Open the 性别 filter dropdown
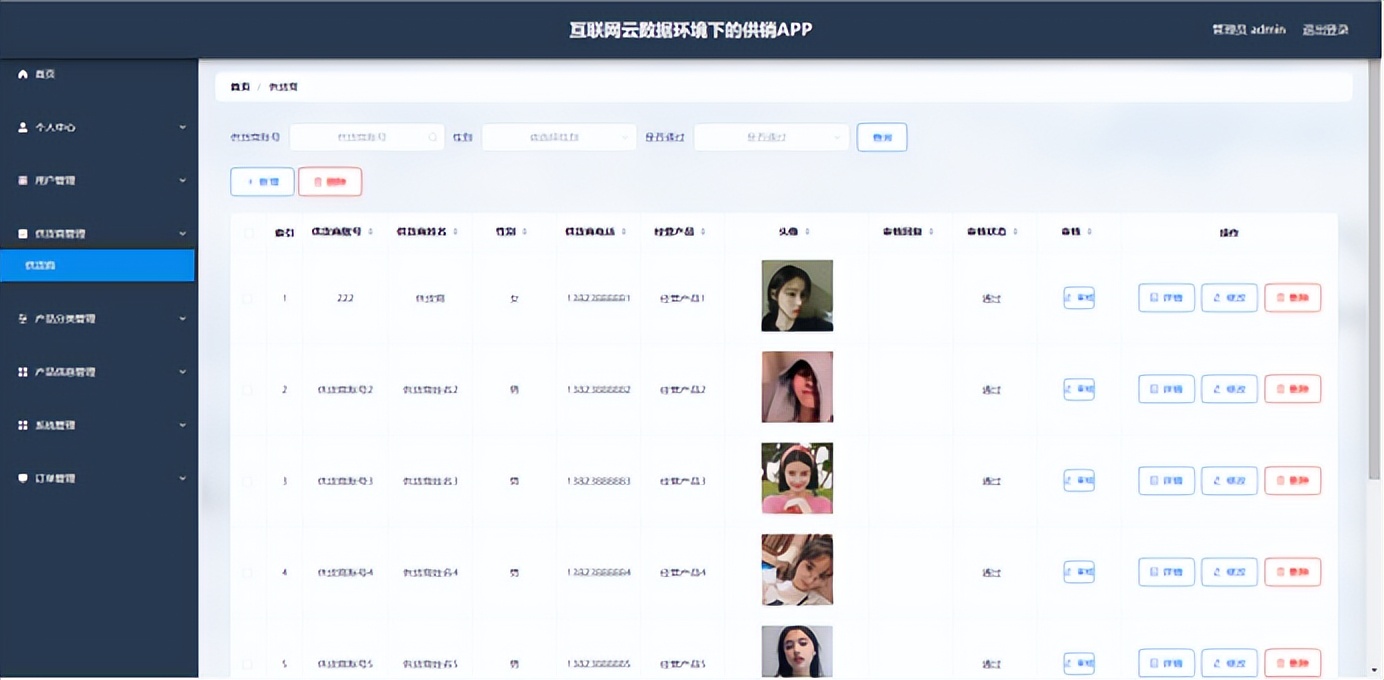 click(558, 136)
